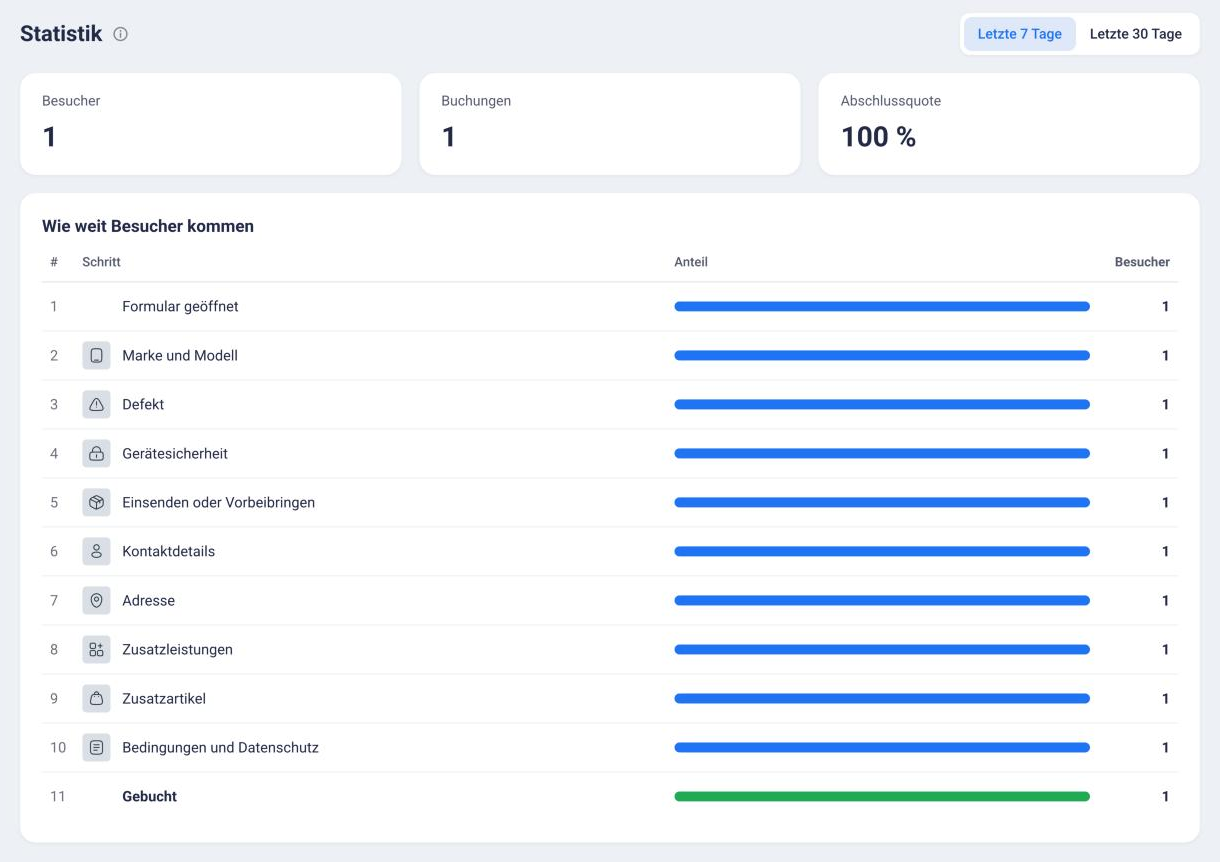Select the Kontaktdetails step label
This screenshot has width=1220, height=862.
[168, 551]
